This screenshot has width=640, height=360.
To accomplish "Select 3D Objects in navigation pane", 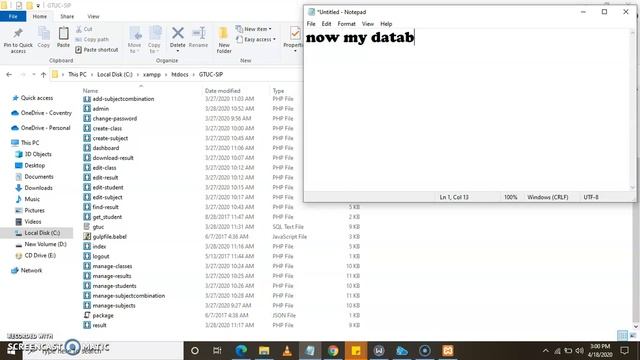I will 38,154.
